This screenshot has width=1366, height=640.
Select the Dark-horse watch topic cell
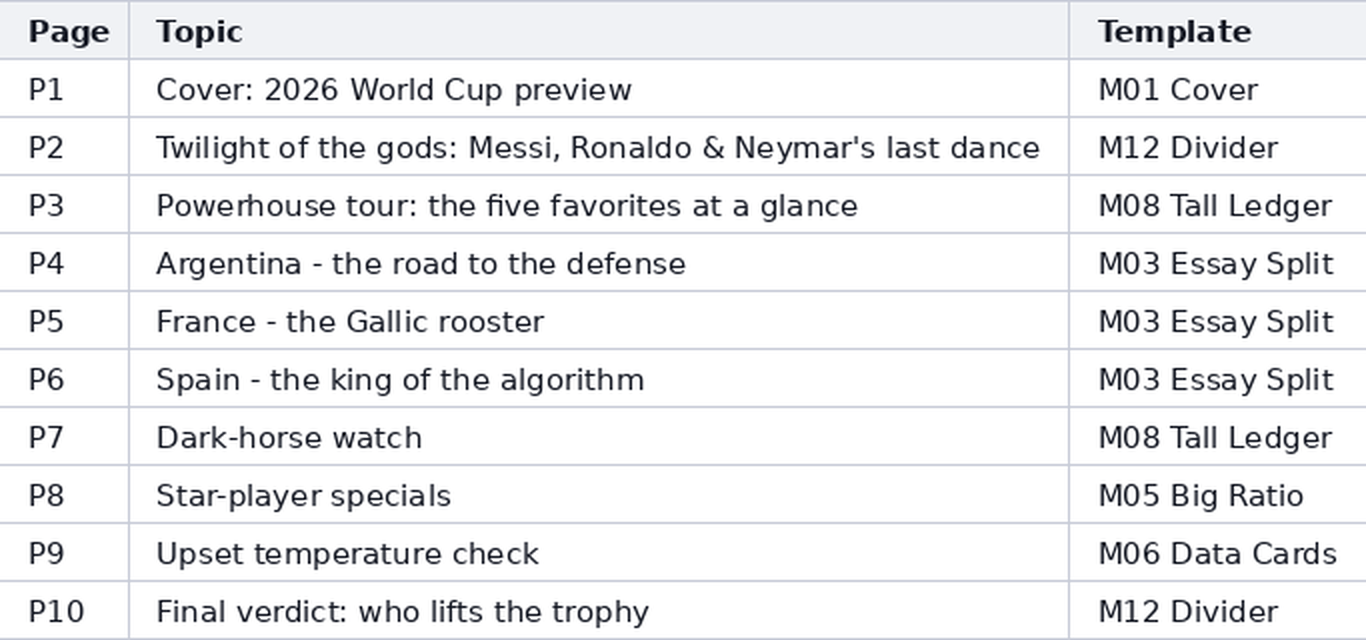tap(599, 437)
